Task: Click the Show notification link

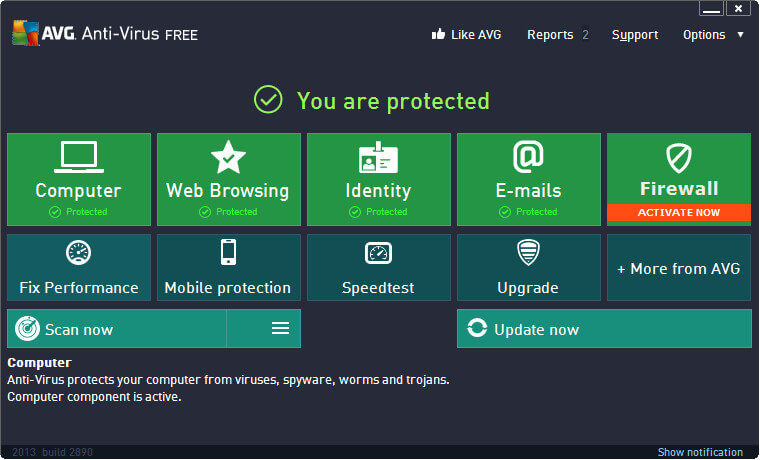Action: (x=700, y=452)
